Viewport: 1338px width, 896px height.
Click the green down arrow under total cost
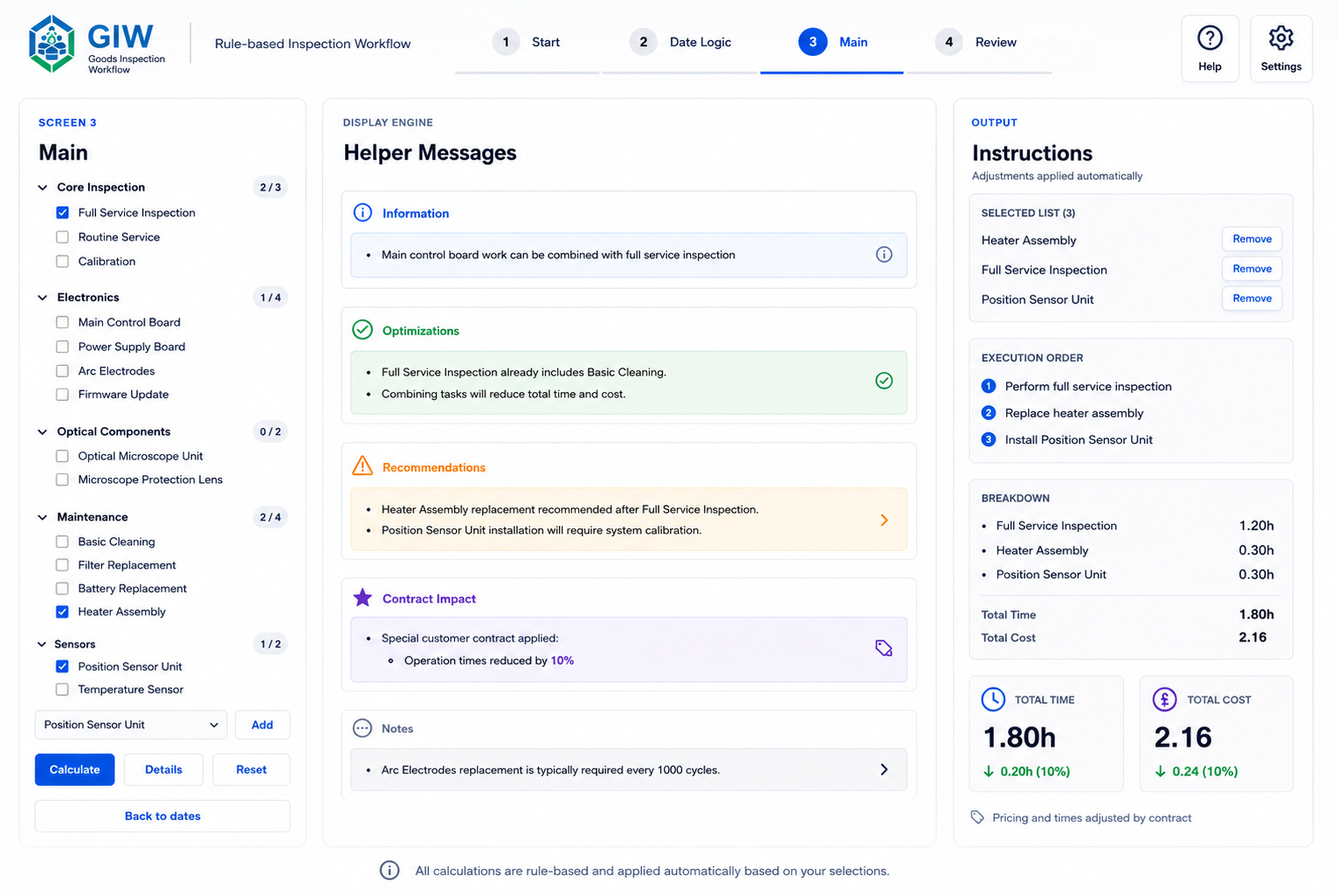coord(1160,771)
